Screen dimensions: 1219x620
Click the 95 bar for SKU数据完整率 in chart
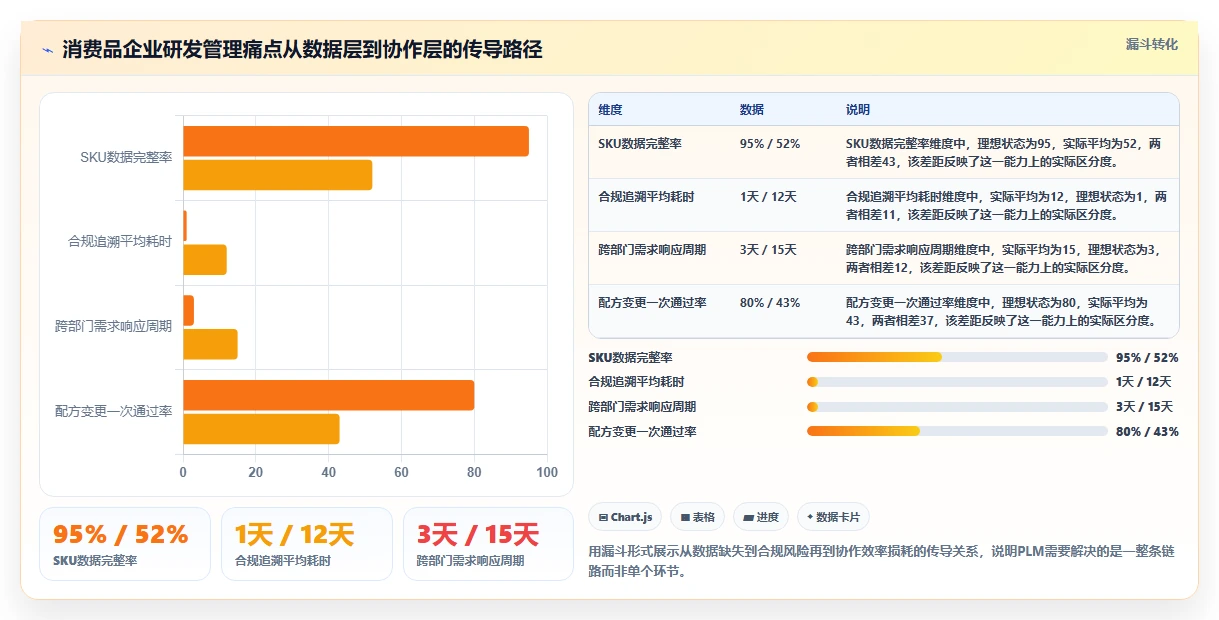(x=356, y=141)
